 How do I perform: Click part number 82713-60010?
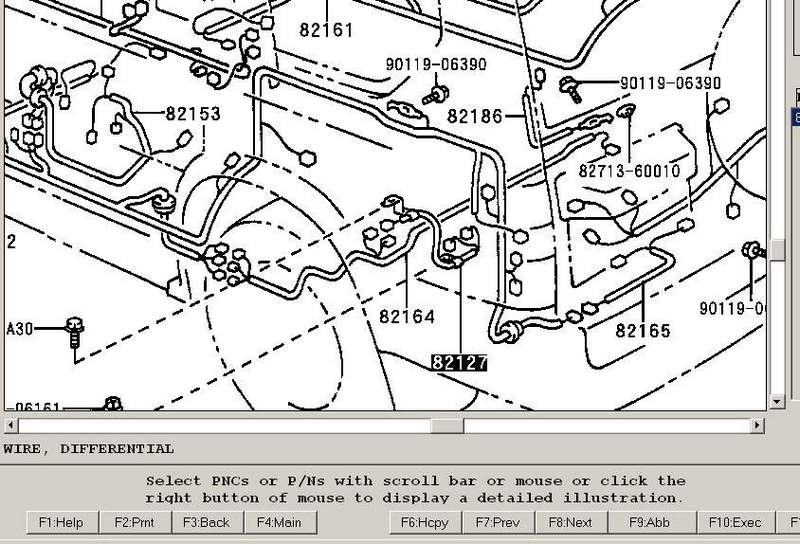click(x=629, y=171)
